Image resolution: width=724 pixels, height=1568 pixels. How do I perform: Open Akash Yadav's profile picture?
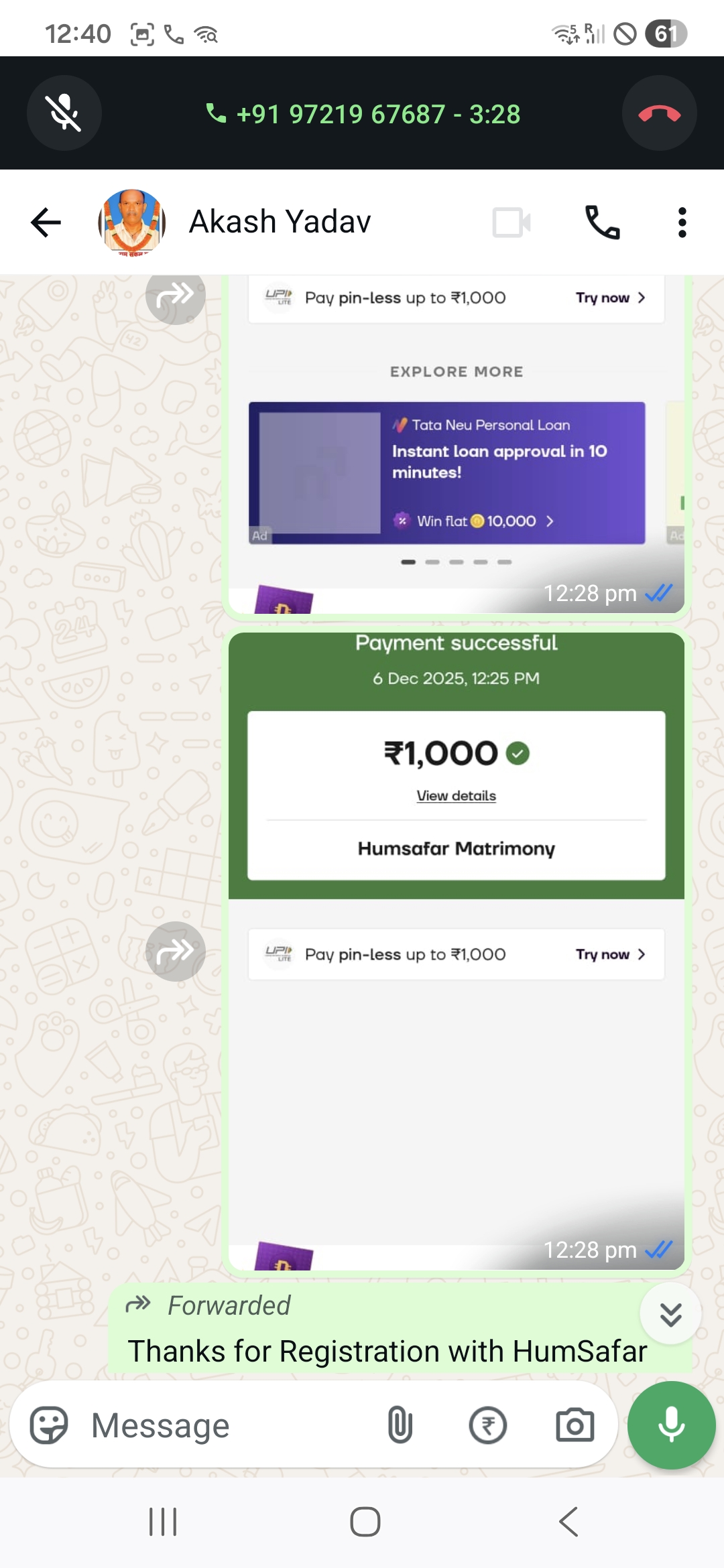pyautogui.click(x=132, y=222)
